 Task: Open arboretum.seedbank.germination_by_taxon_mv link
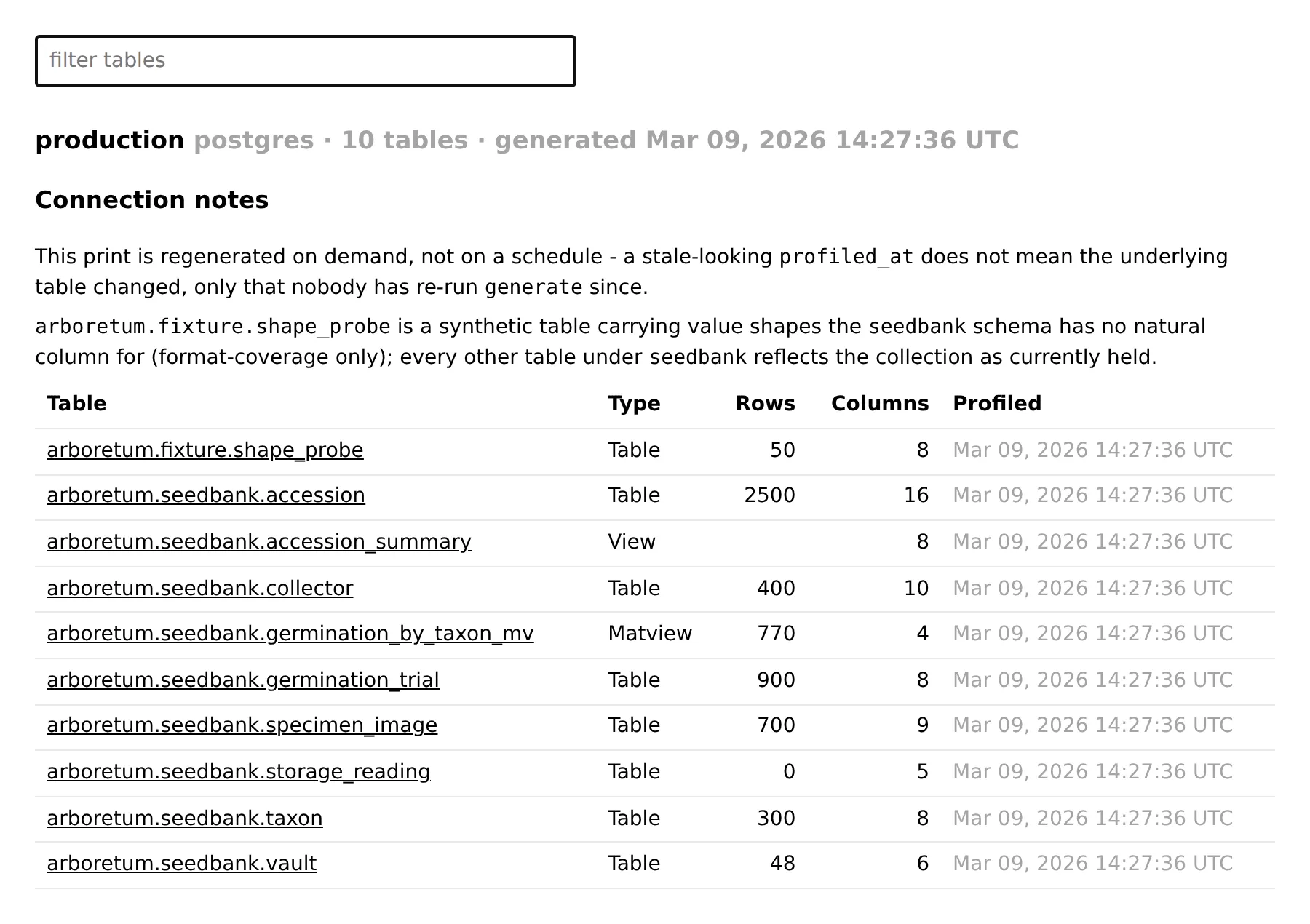pos(290,634)
